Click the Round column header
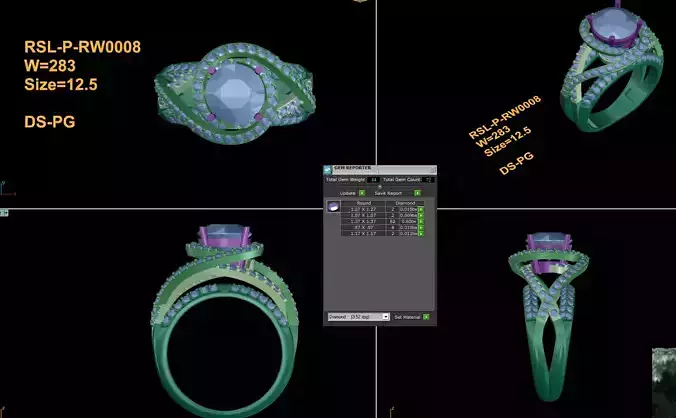The image size is (676, 418). coord(363,203)
